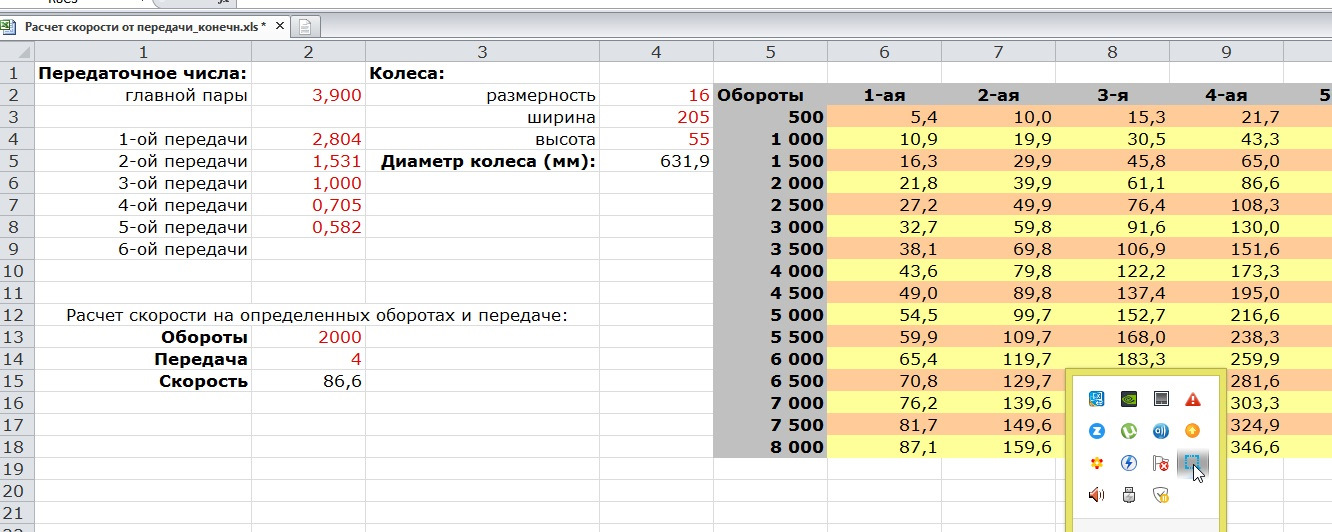Viewport: 1332px width, 532px height.
Task: Click the blue lightning bolt tray icon
Action: point(1129,463)
